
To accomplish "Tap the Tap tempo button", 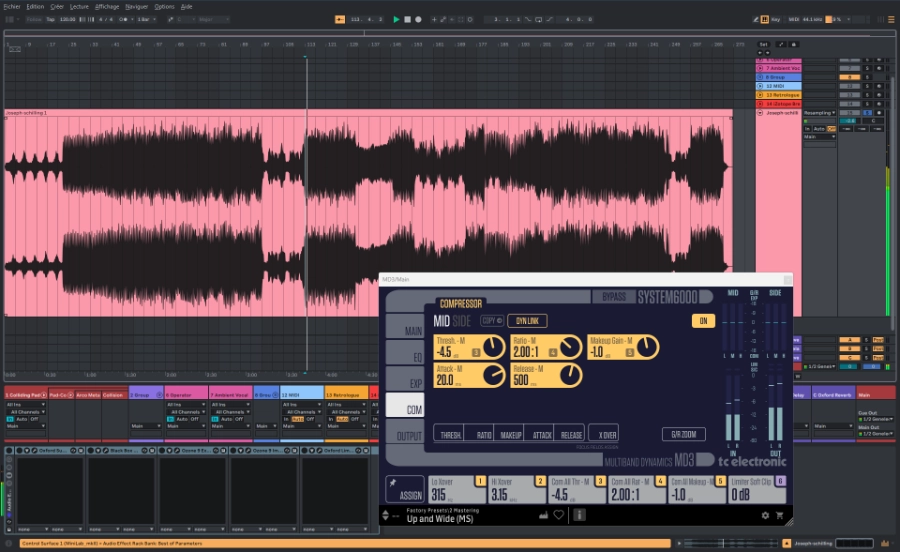I will point(51,20).
